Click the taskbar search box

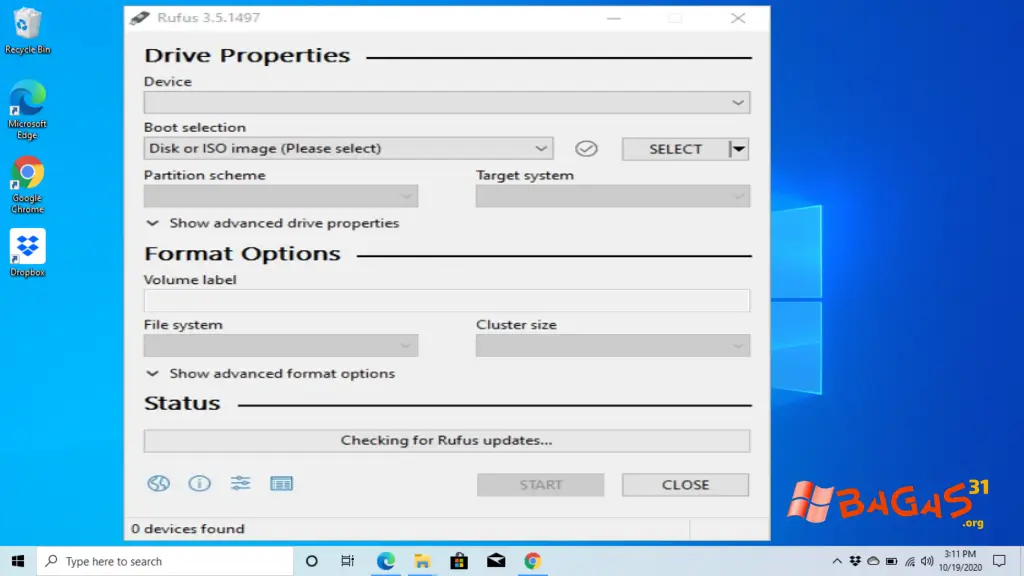[165, 561]
